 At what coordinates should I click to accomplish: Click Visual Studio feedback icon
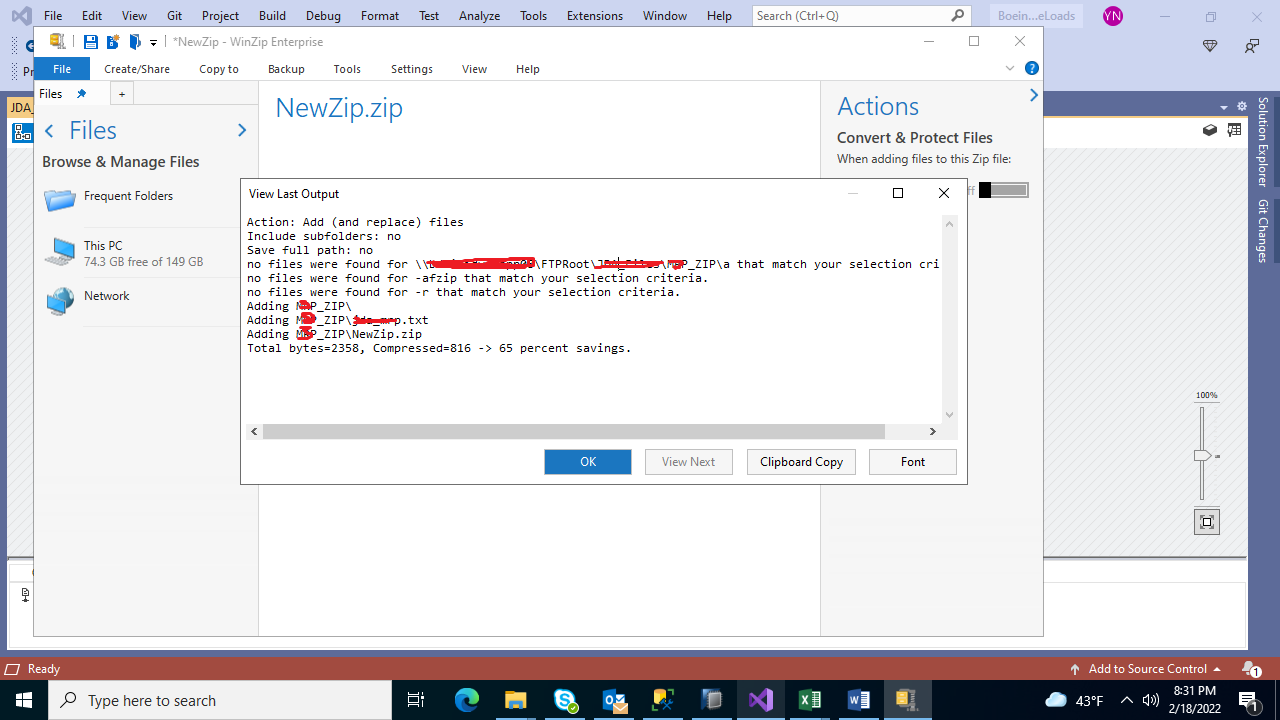(1252, 46)
